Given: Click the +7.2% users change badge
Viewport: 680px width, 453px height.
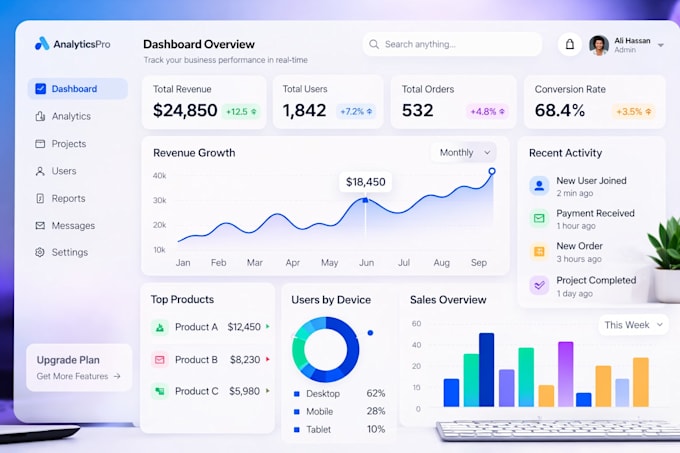Looking at the screenshot, I should point(356,111).
